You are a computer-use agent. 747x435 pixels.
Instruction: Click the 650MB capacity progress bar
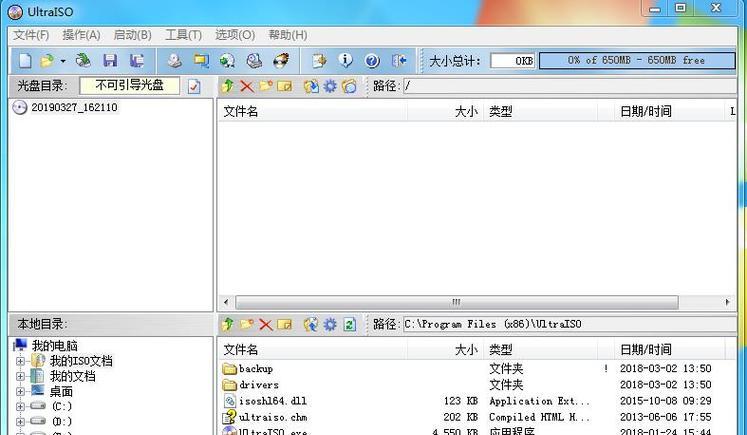click(x=636, y=61)
